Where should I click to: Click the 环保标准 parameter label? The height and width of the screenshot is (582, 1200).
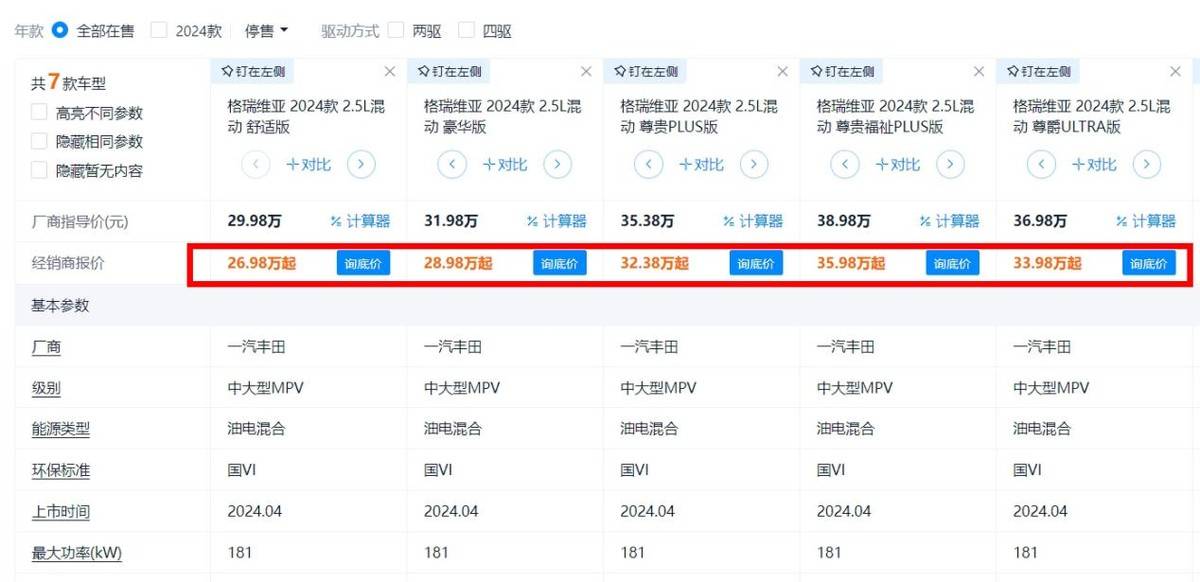click(x=61, y=470)
